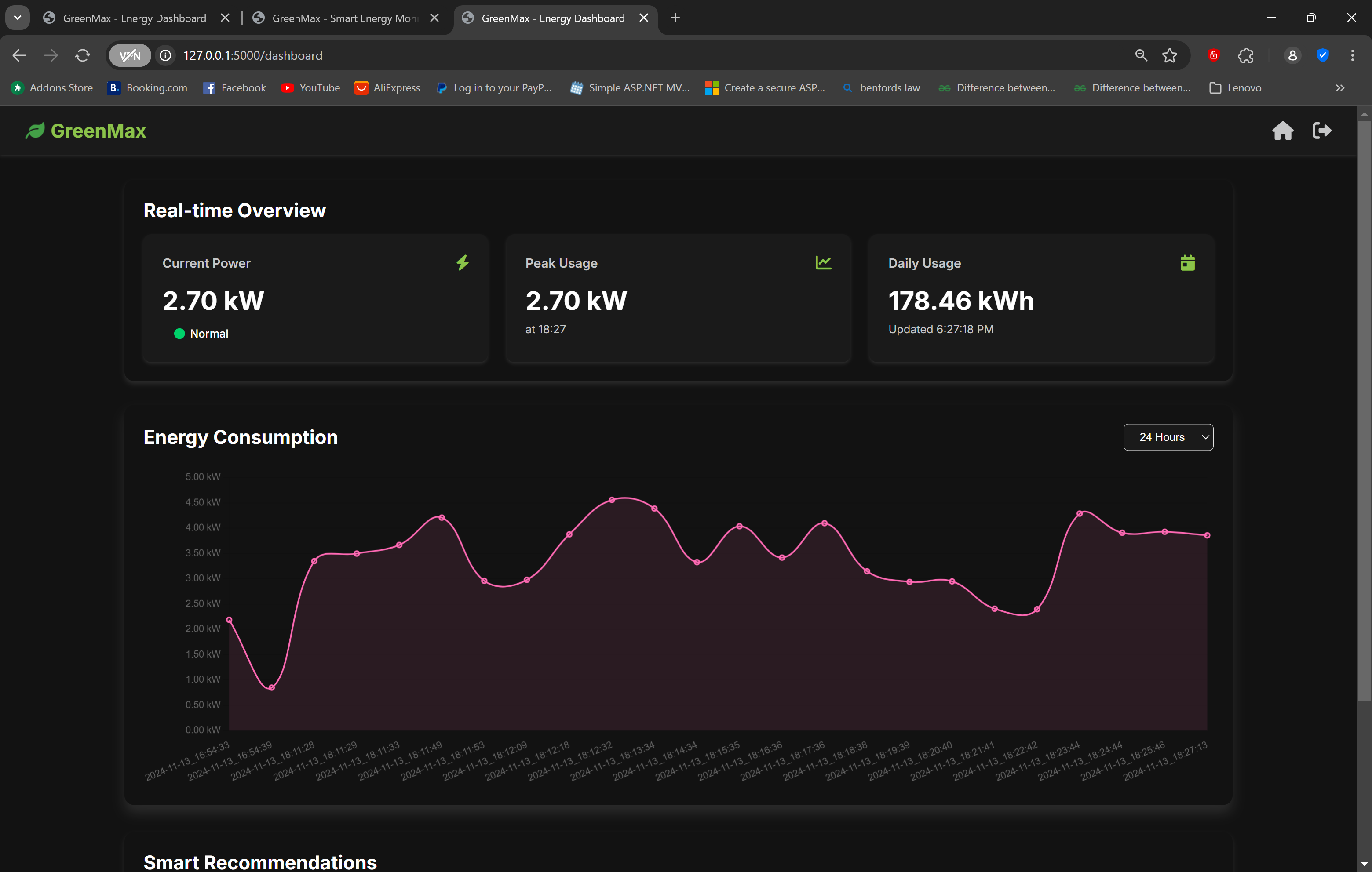1372x872 pixels.
Task: Bookmark this page with star icon
Action: [1170, 55]
